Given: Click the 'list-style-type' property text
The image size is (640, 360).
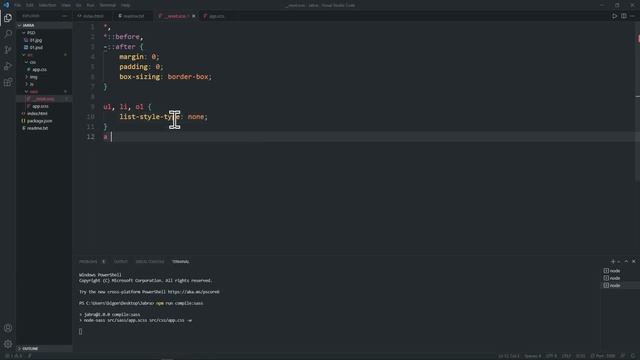Looking at the screenshot, I should 149,117.
